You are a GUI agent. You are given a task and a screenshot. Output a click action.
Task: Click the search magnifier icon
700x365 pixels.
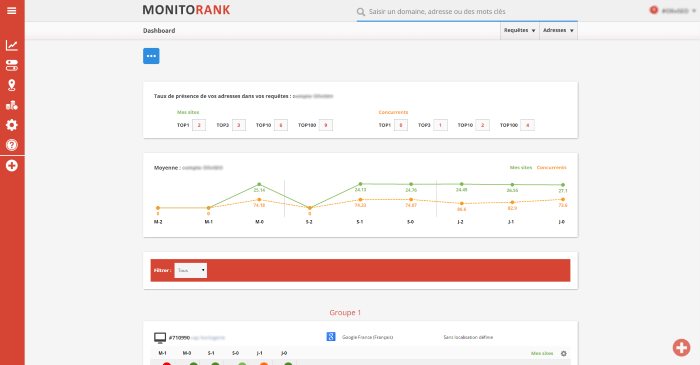(361, 12)
